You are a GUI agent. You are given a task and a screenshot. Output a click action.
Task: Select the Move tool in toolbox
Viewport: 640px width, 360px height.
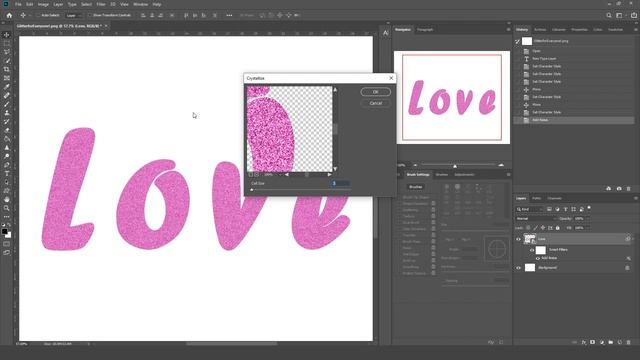pos(7,35)
